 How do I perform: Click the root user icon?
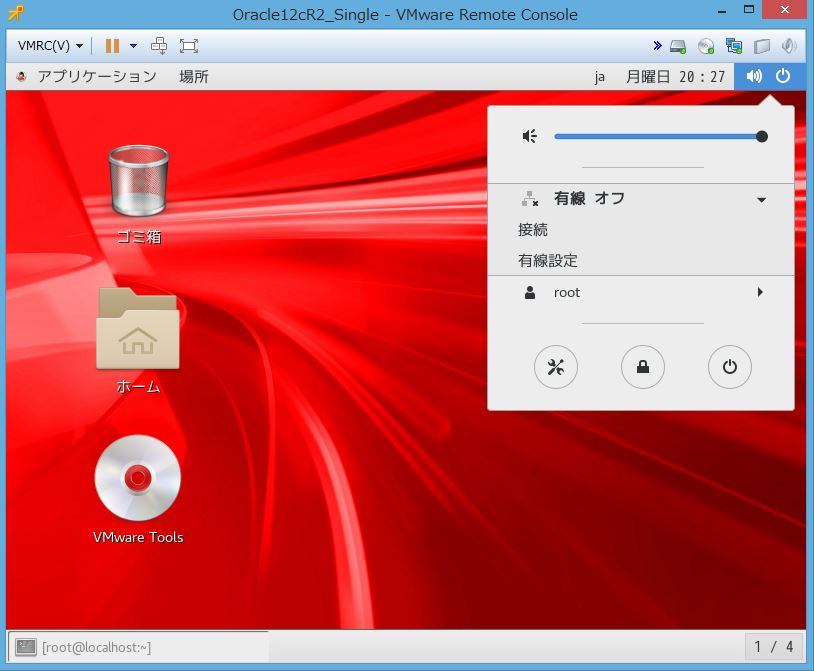click(530, 293)
